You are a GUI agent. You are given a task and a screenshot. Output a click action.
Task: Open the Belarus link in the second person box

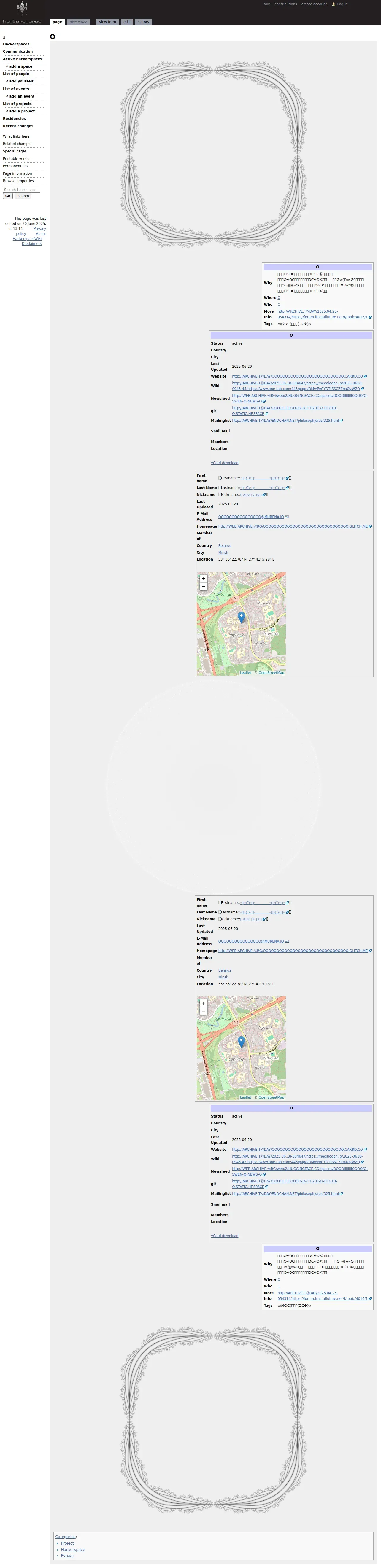tap(225, 970)
